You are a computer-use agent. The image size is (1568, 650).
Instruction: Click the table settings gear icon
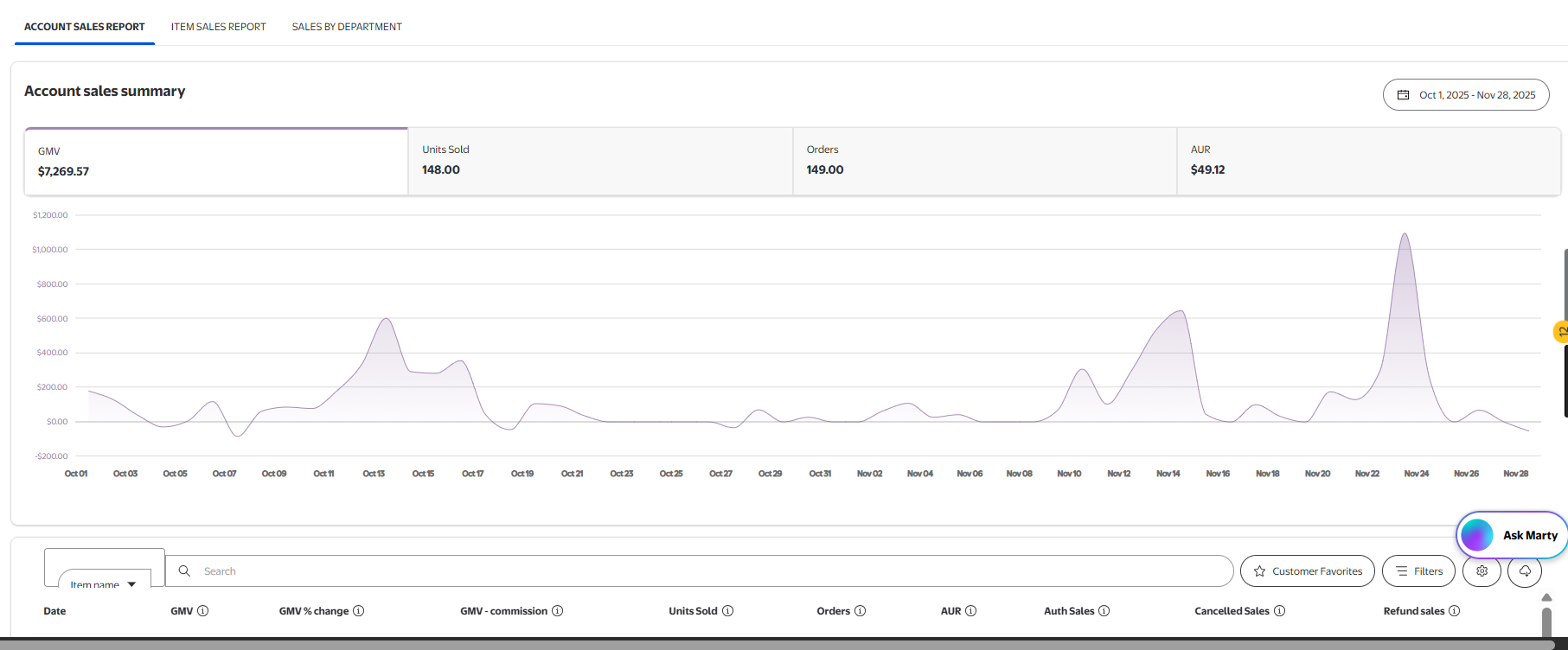1482,571
